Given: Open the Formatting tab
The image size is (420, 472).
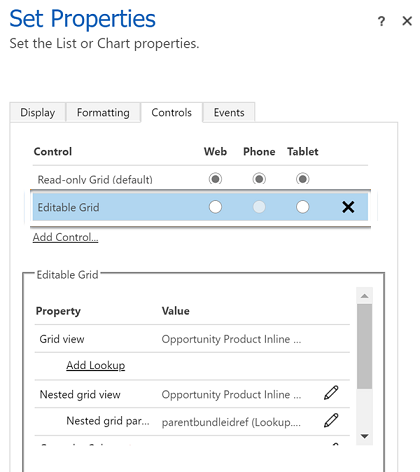Looking at the screenshot, I should point(103,113).
